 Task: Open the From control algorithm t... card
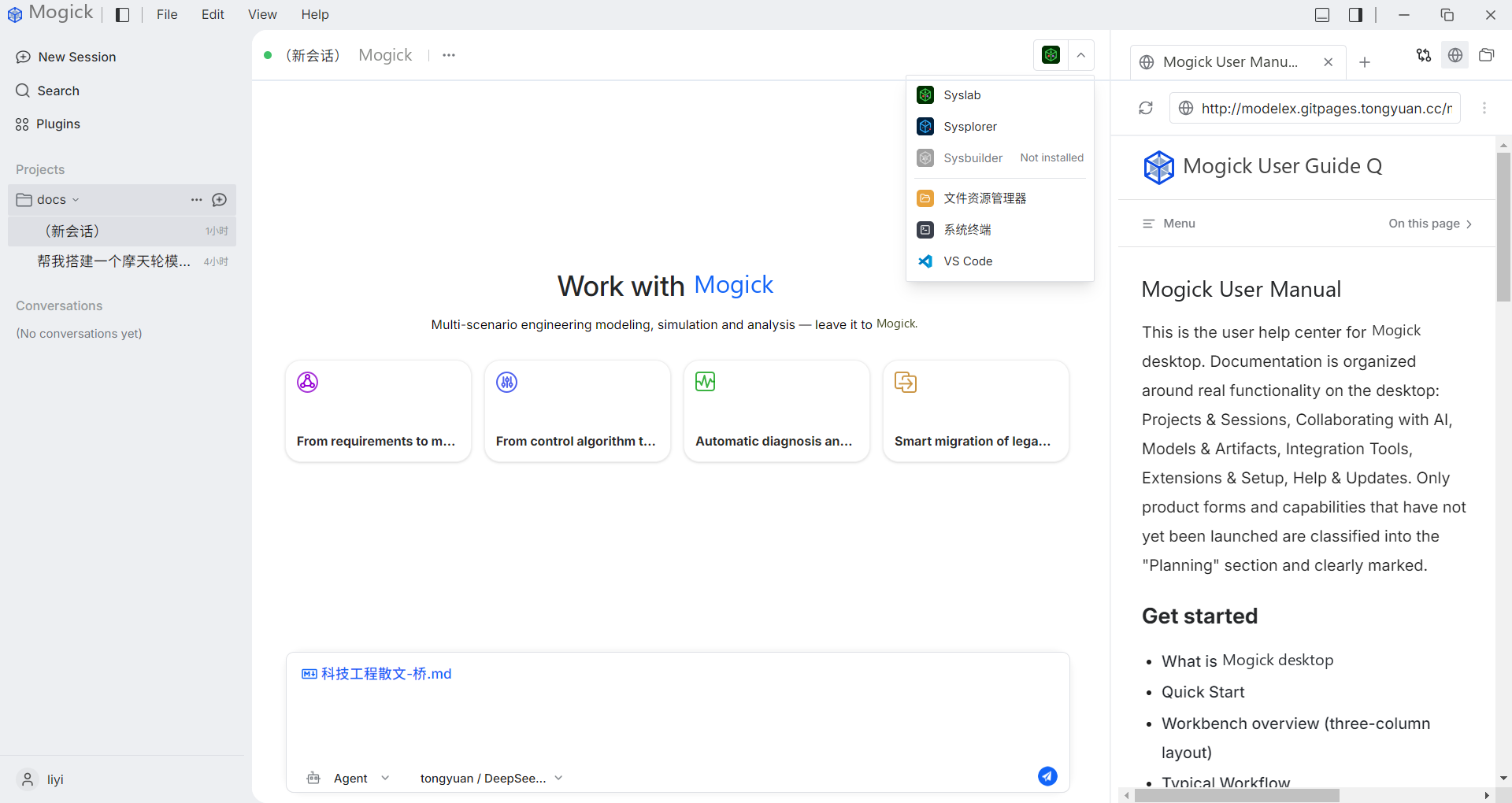pos(577,411)
